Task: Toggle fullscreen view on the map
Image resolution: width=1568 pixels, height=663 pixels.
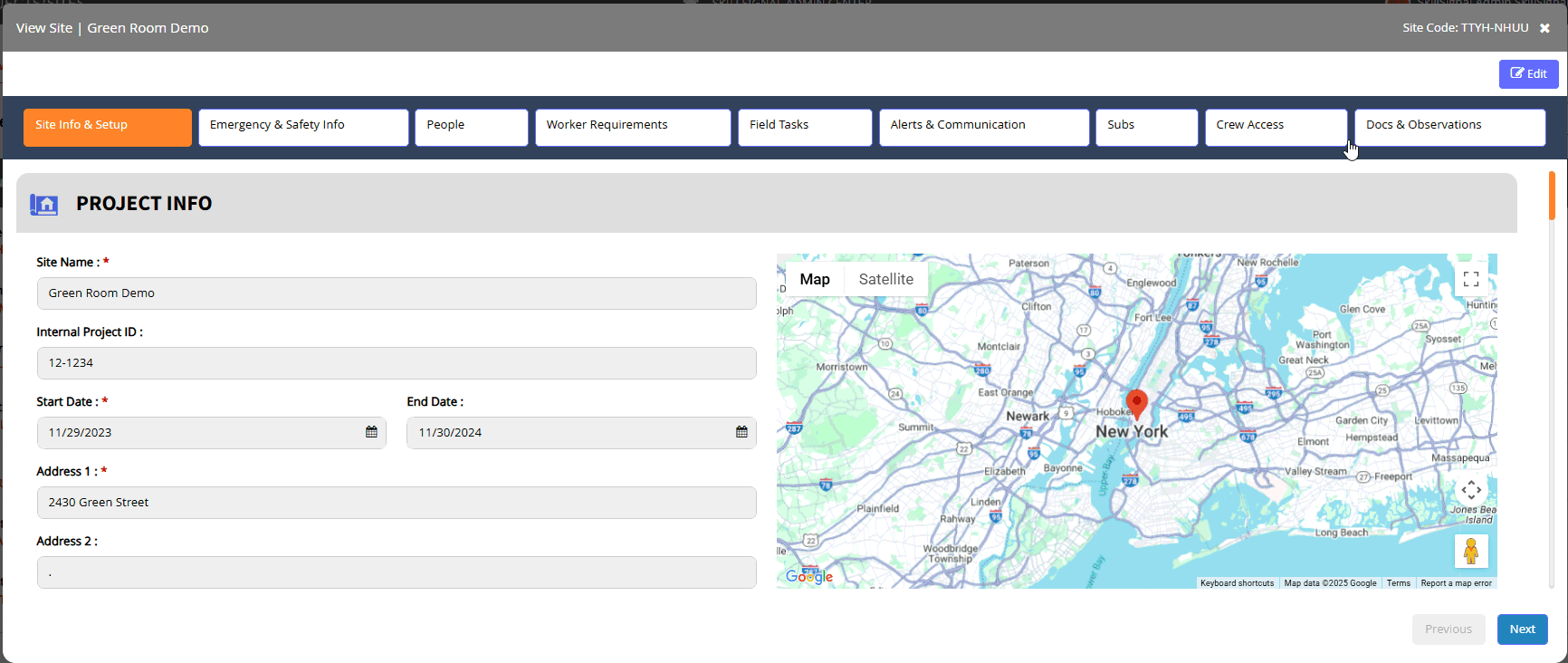Action: tap(1471, 279)
